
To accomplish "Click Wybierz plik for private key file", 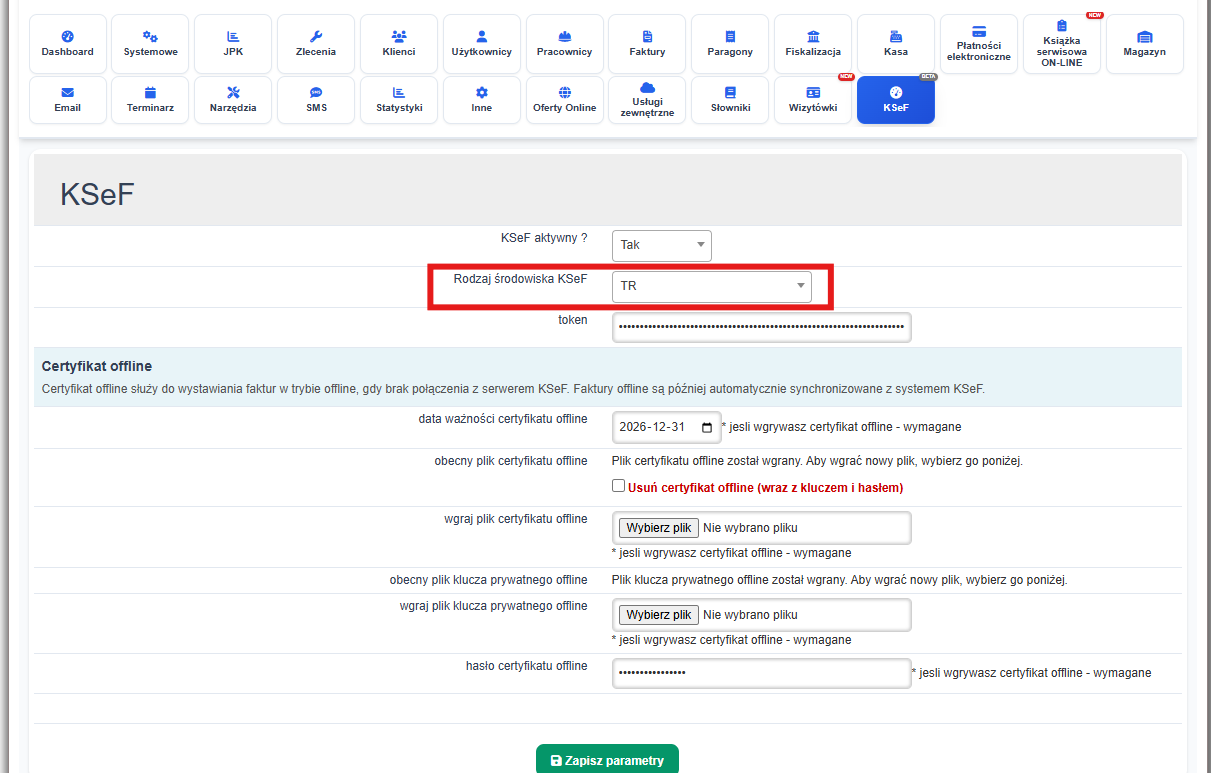I will 656,615.
